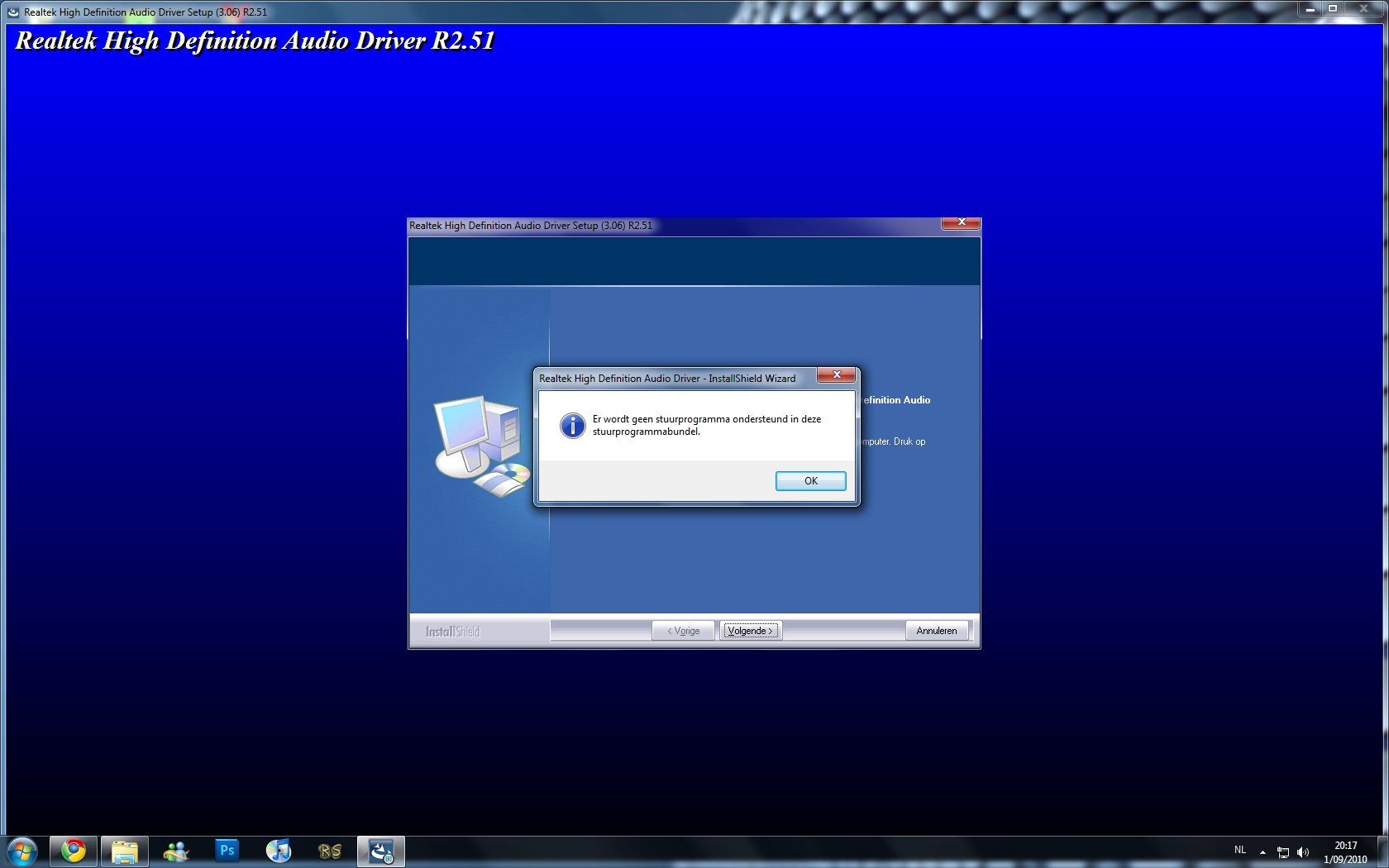Click the 'Er wordt geen stuurprogramma' message text
Viewport: 1389px width, 868px height.
(707, 425)
